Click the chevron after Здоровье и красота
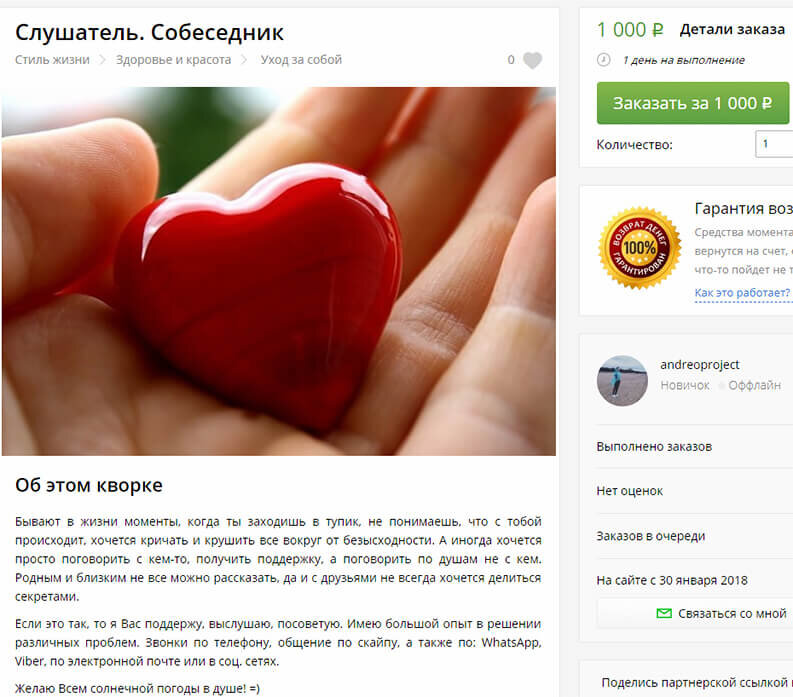This screenshot has width=793, height=697. point(244,60)
